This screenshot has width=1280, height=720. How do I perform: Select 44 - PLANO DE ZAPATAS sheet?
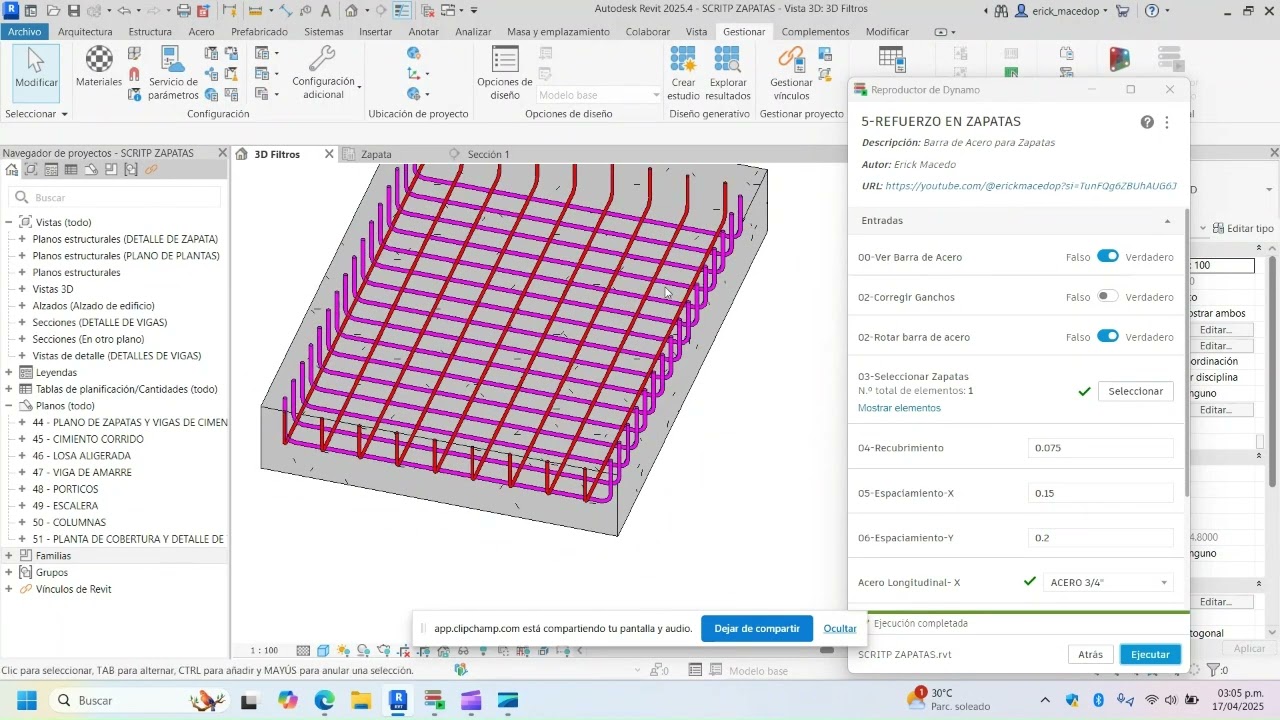(x=130, y=422)
